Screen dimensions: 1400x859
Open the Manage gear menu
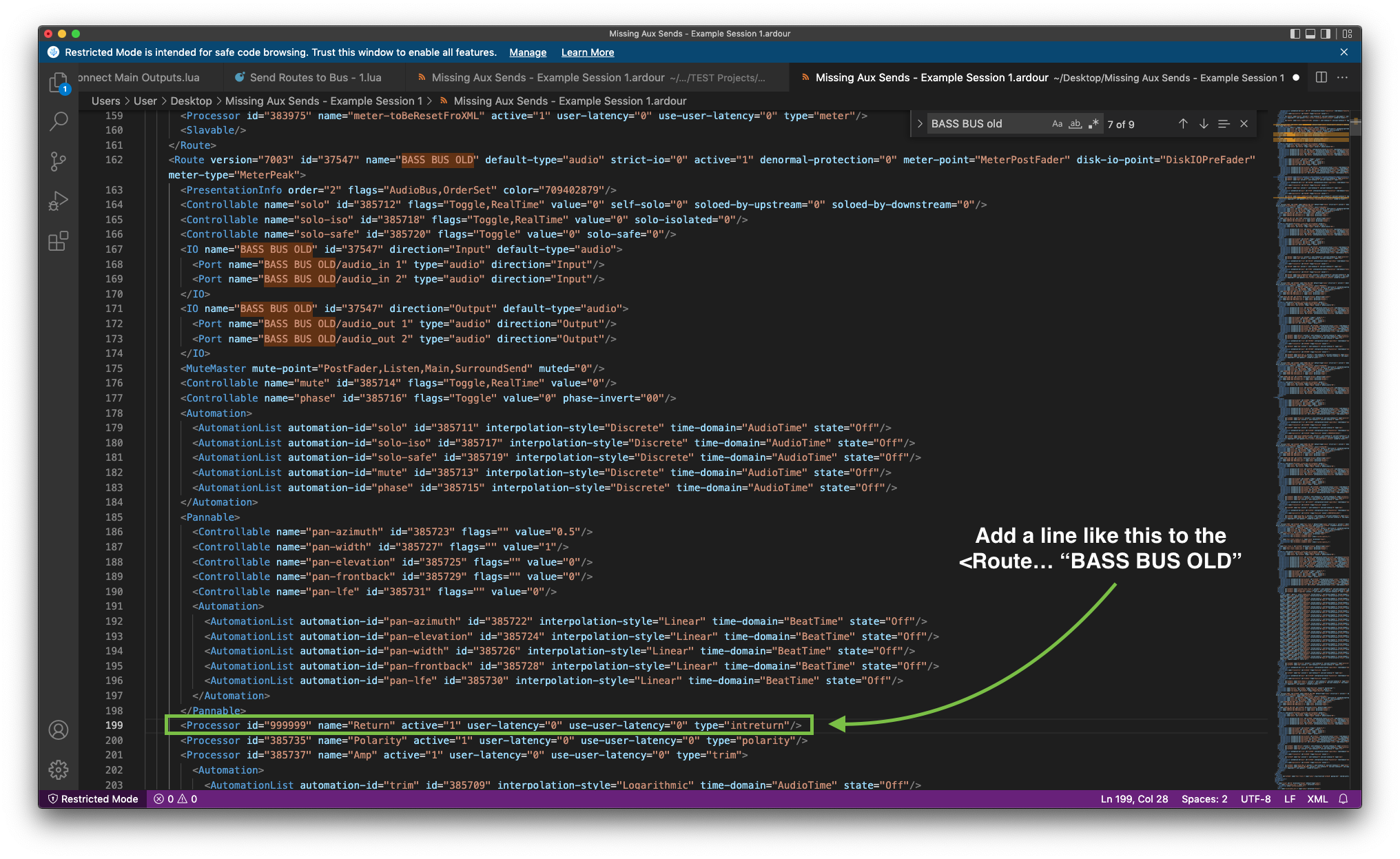(x=59, y=769)
